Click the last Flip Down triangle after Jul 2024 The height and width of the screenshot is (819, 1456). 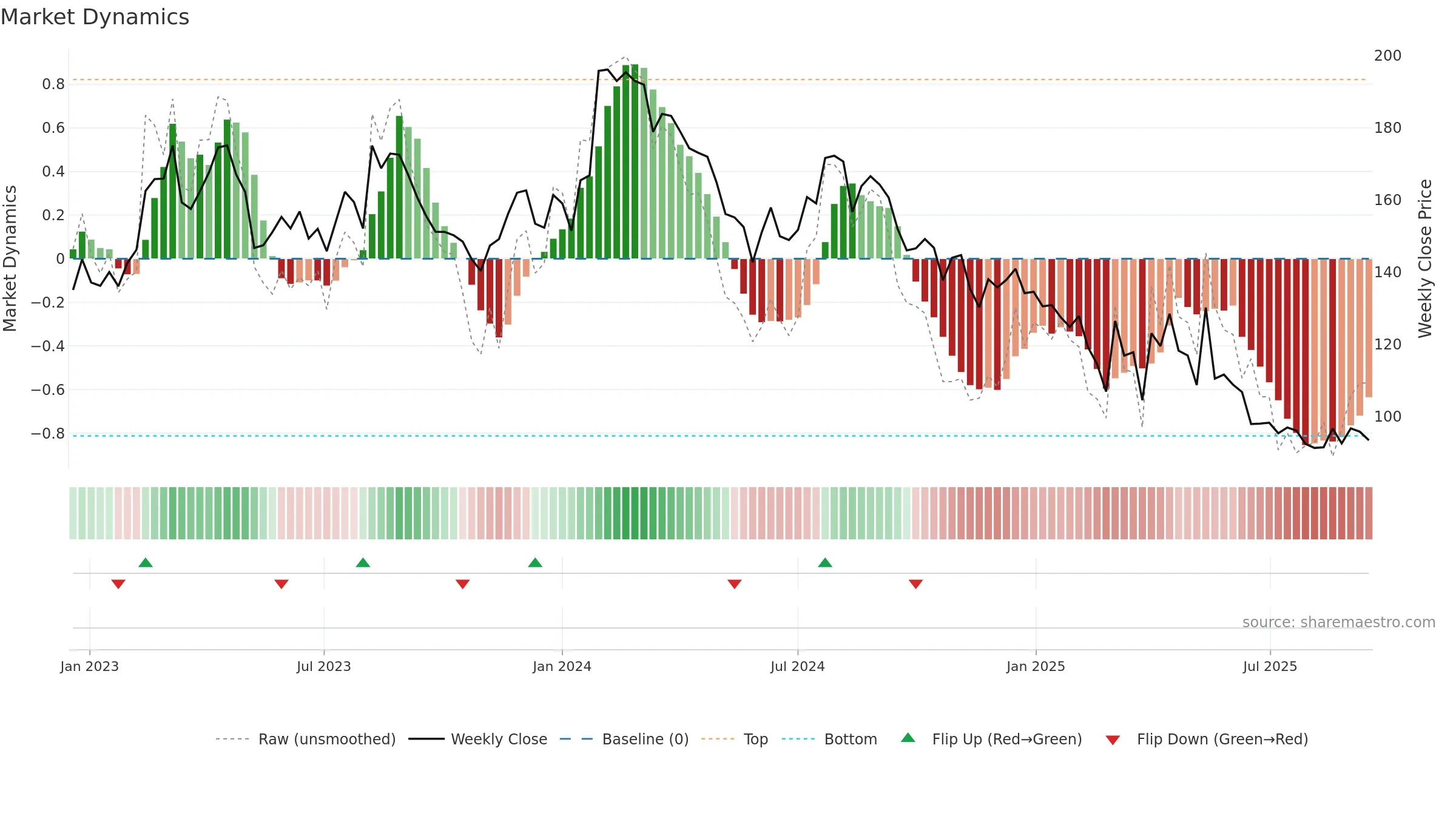(x=916, y=584)
